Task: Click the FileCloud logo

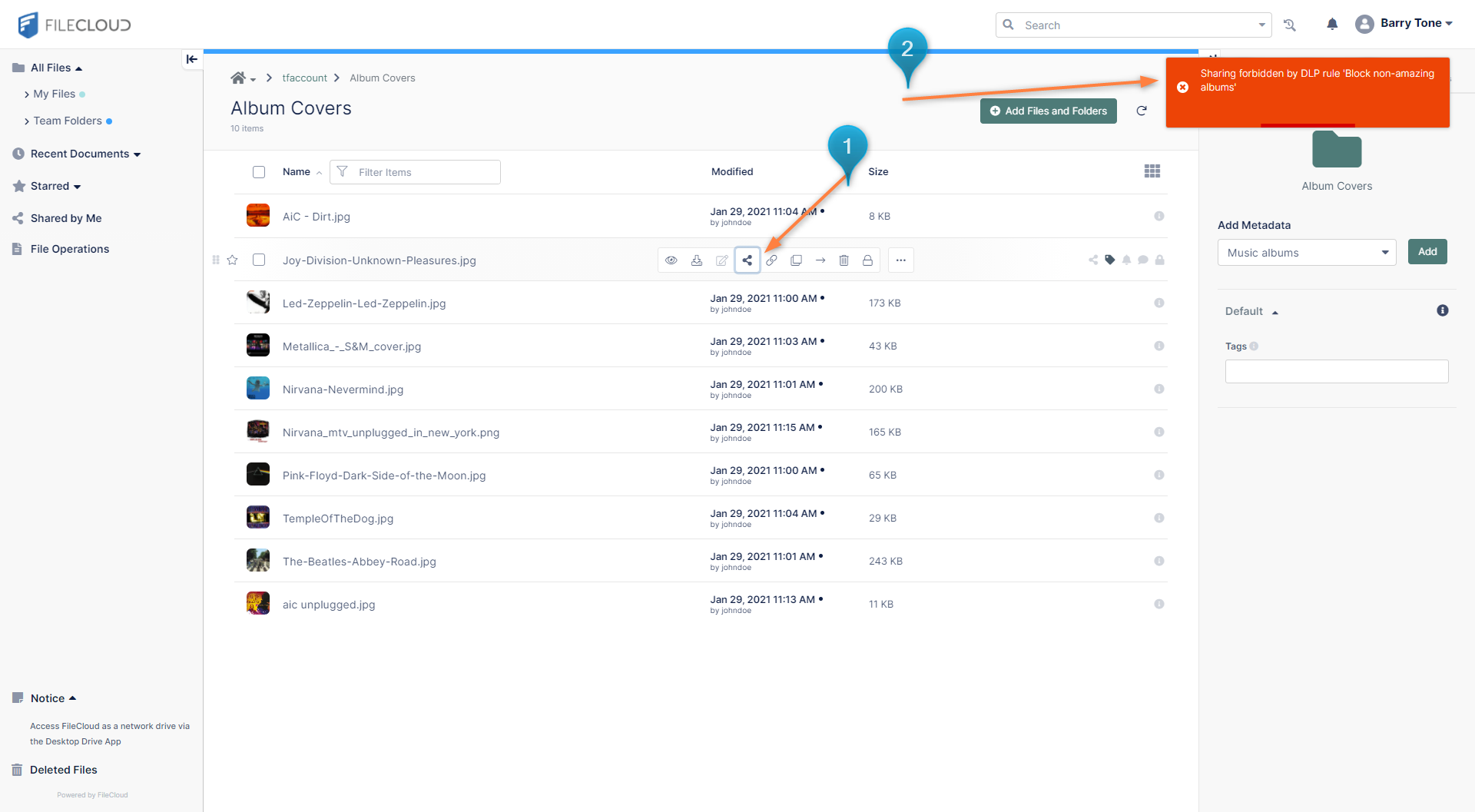Action: [x=75, y=25]
